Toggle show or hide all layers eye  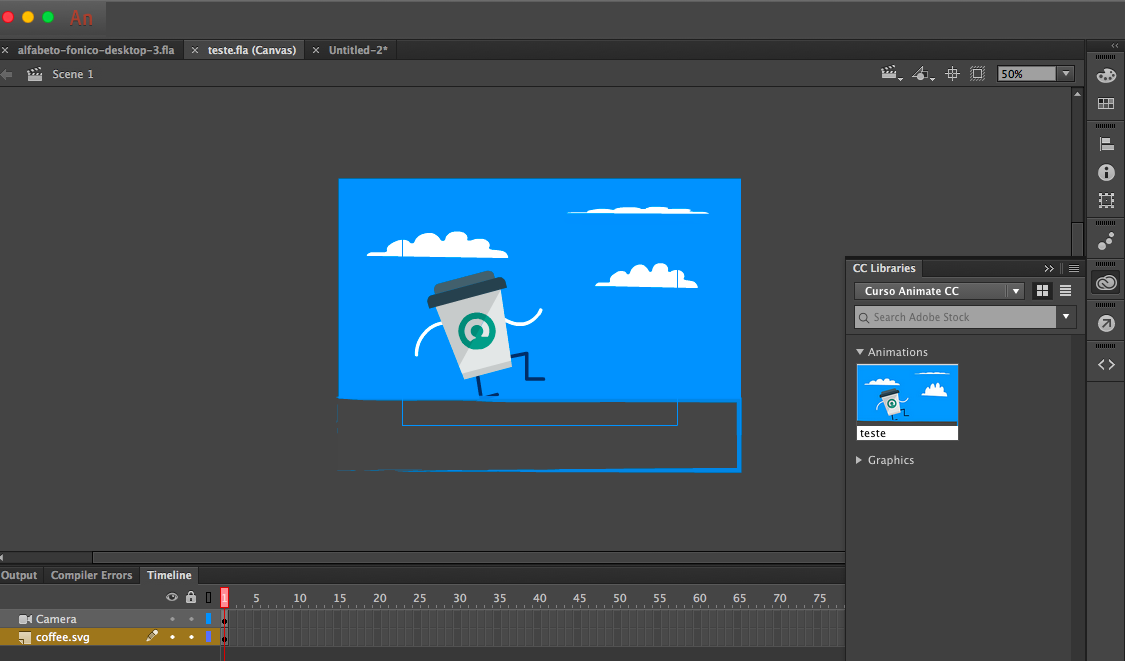coord(171,597)
